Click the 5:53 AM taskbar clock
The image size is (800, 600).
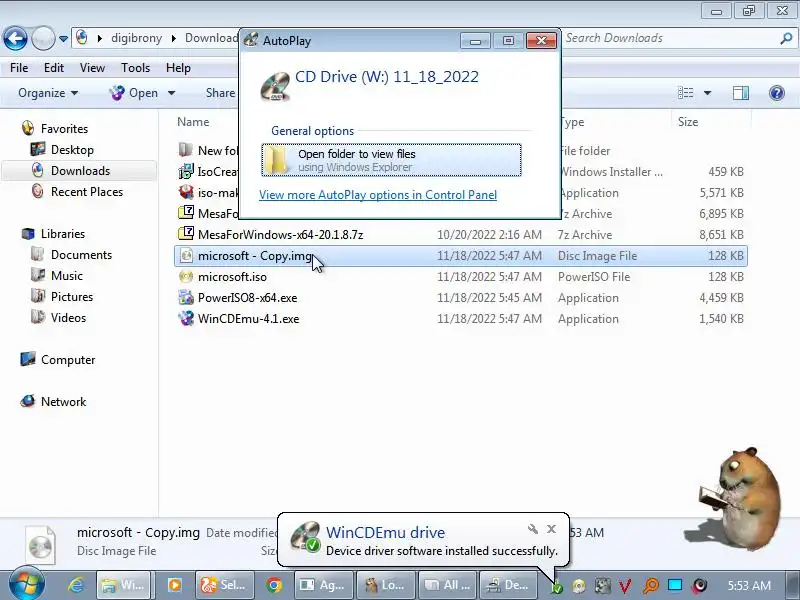click(749, 585)
